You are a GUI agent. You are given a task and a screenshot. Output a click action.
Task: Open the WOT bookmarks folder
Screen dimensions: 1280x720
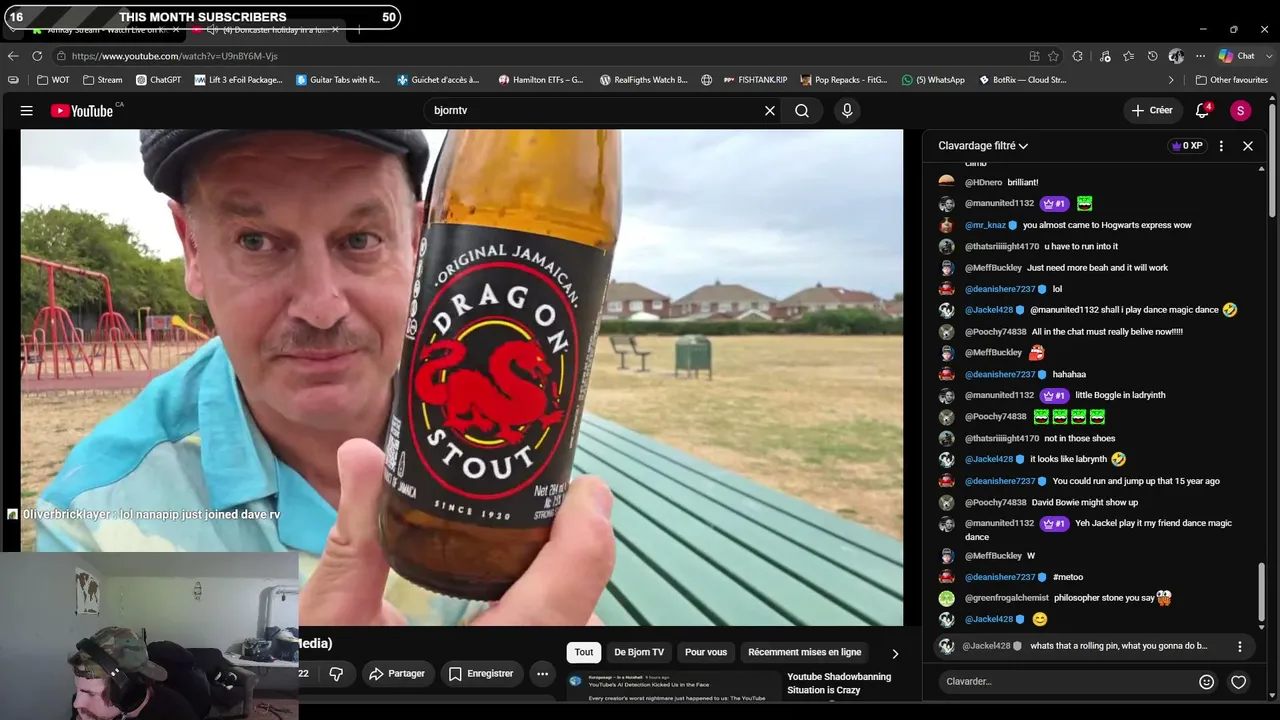click(54, 80)
